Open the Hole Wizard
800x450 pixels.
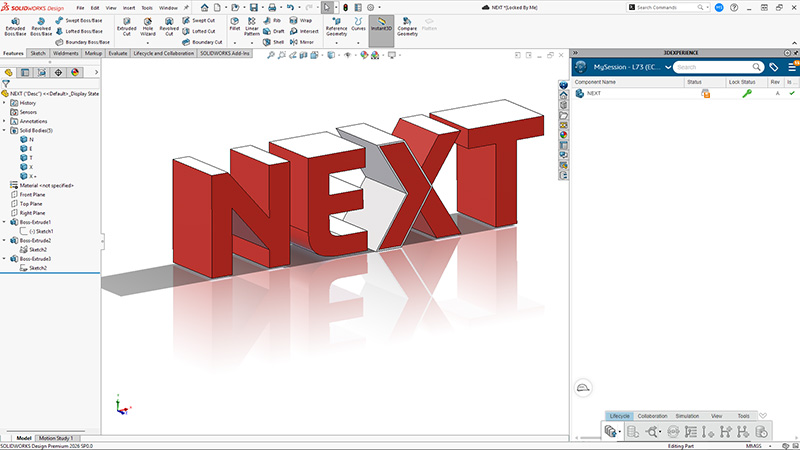point(148,27)
